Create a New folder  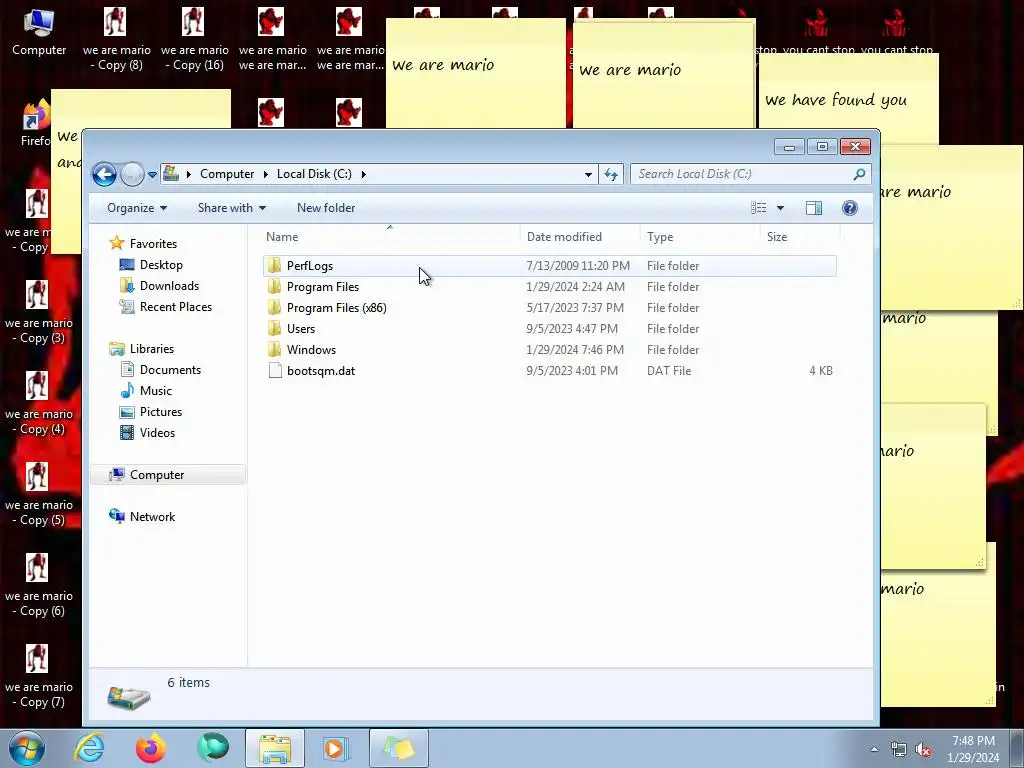pyautogui.click(x=326, y=208)
